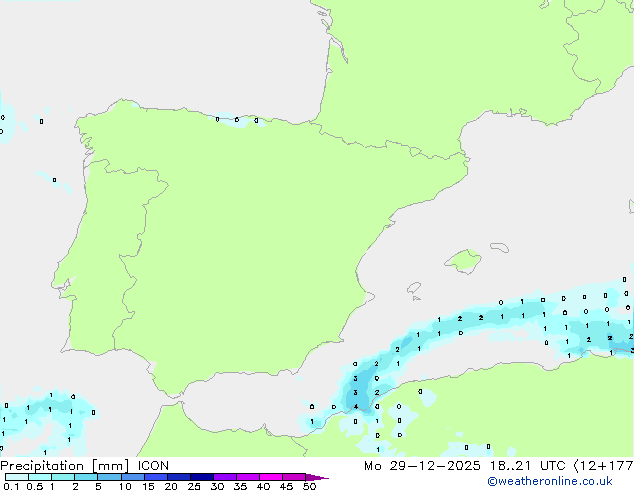
Task: Click the legend label '0.1'
Action: pyautogui.click(x=11, y=486)
